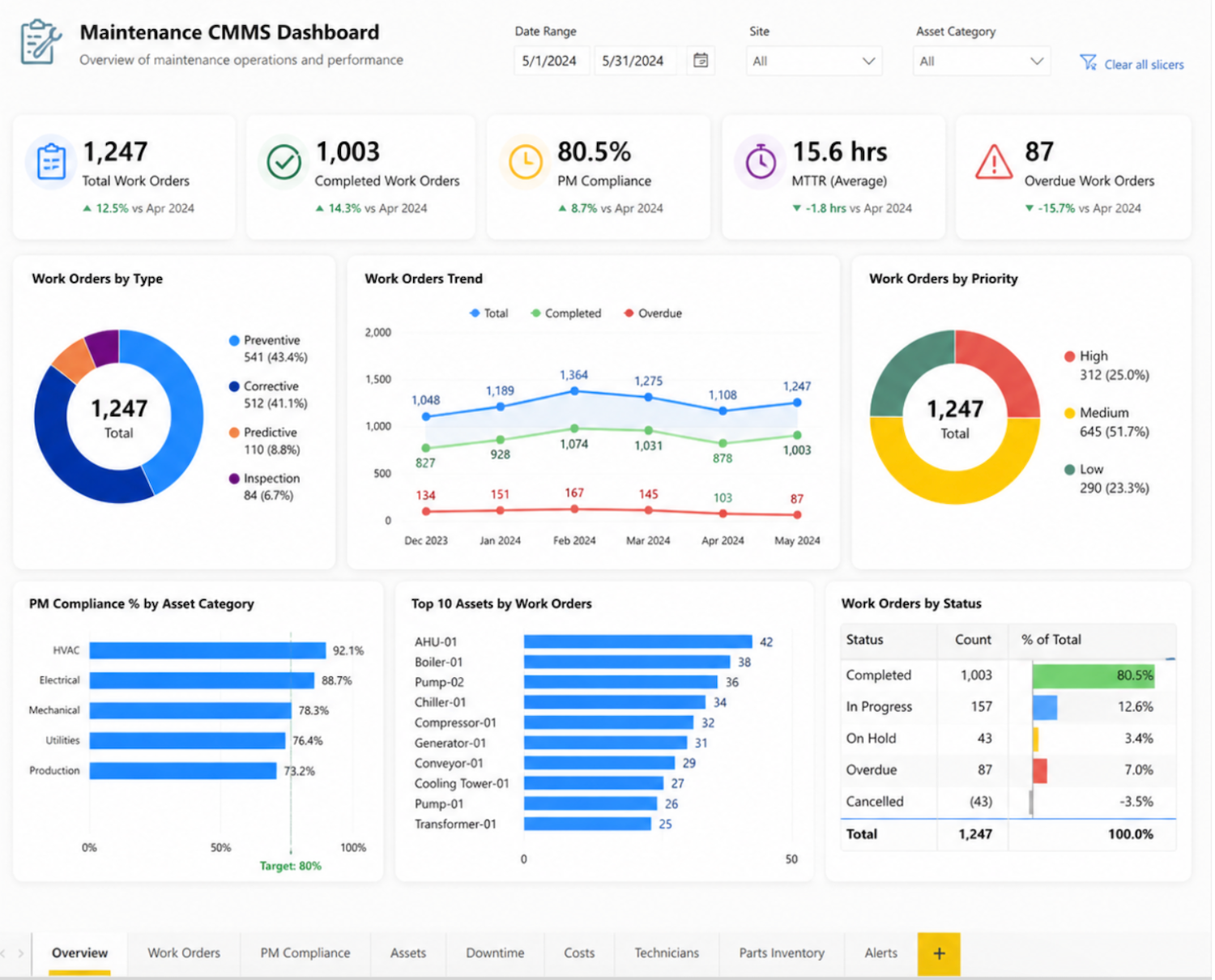Click the Electrical compliance bar
The height and width of the screenshot is (980, 1215).
(202, 680)
